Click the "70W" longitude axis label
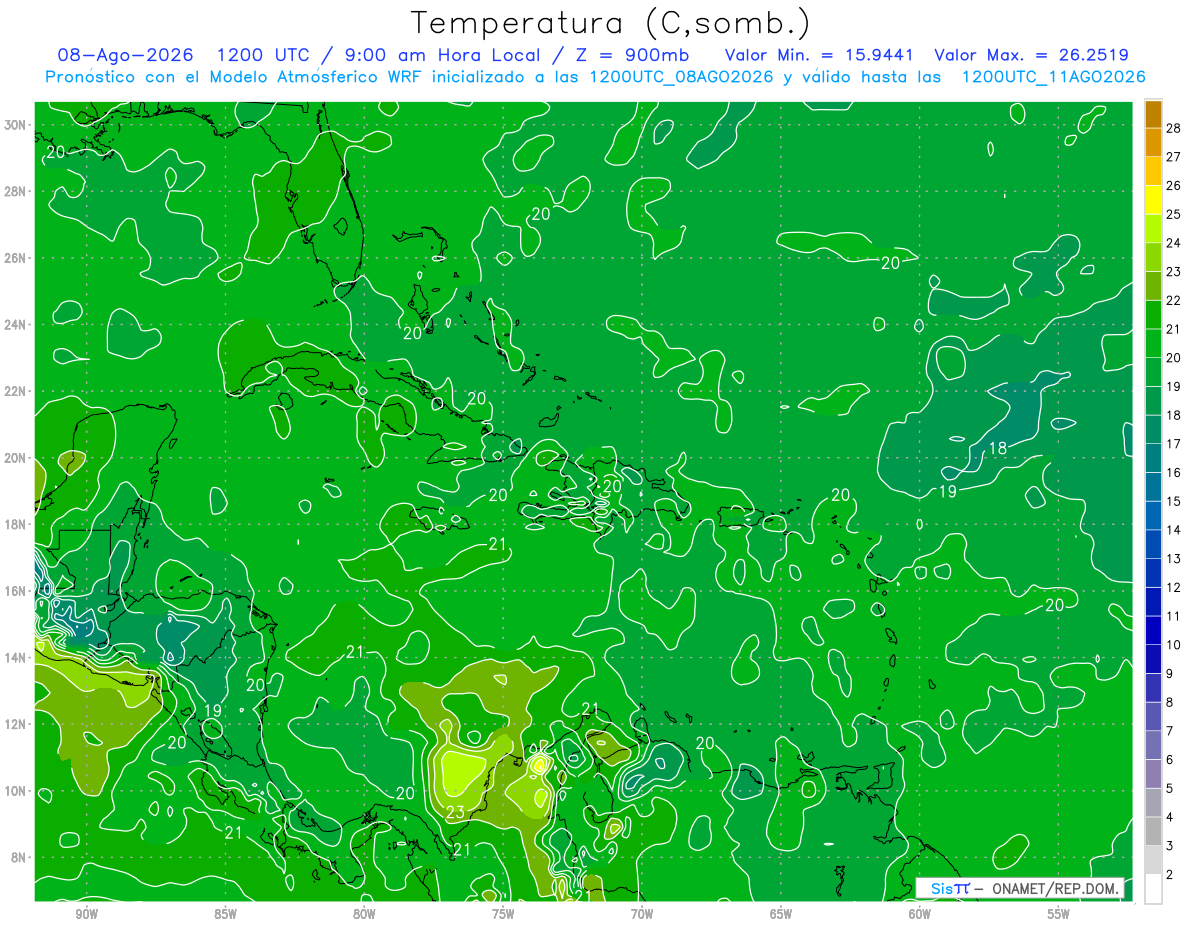 tap(642, 915)
